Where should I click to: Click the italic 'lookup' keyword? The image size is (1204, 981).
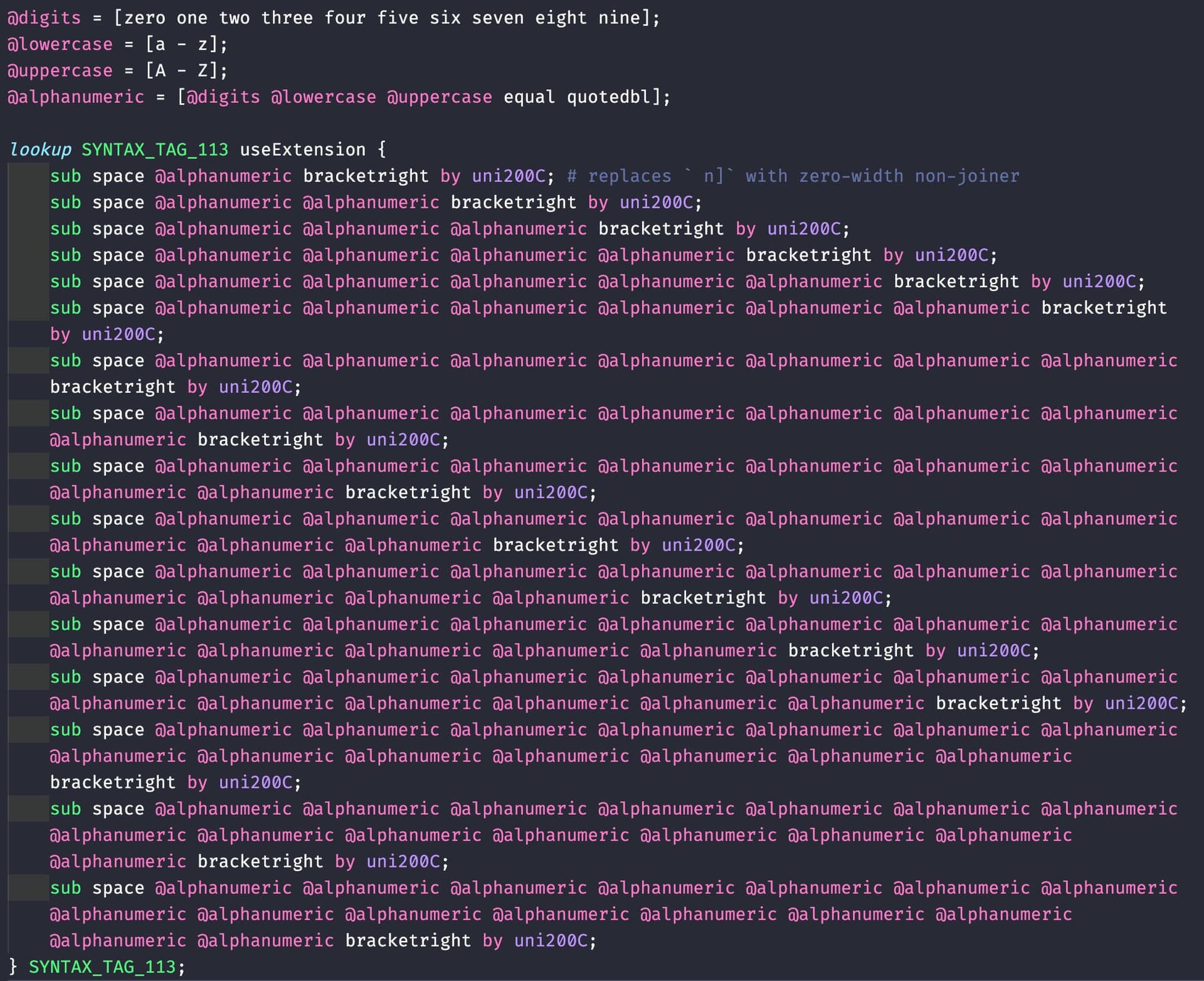[x=41, y=149]
